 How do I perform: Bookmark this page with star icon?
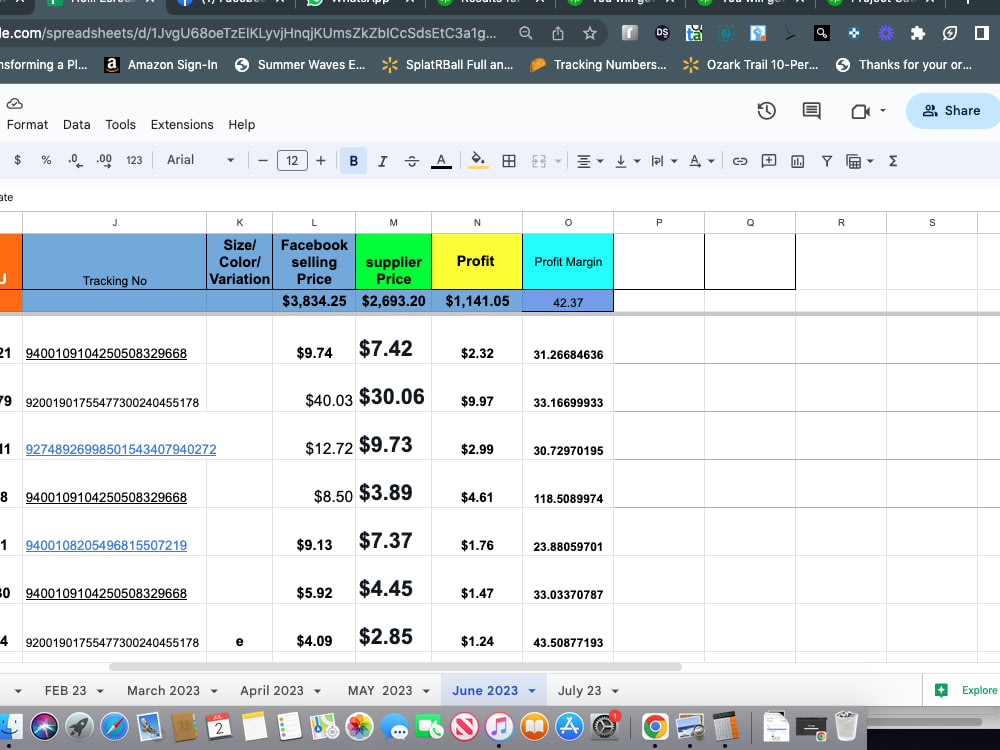[590, 33]
